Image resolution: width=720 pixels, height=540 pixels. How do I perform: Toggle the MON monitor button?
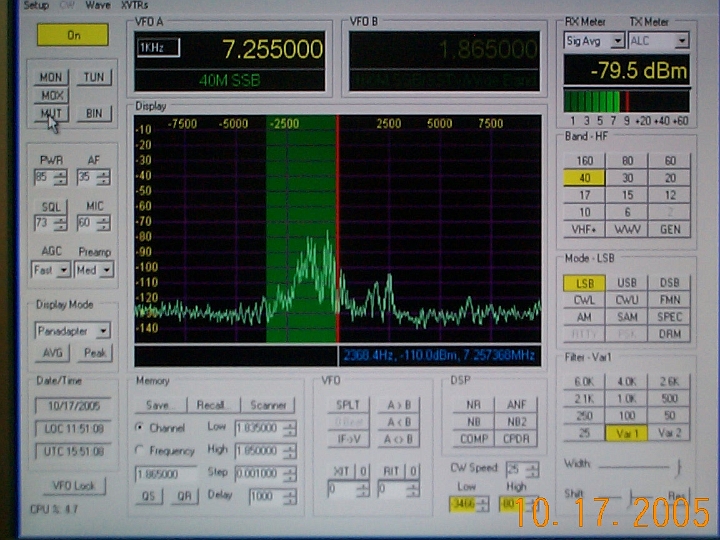pos(51,77)
